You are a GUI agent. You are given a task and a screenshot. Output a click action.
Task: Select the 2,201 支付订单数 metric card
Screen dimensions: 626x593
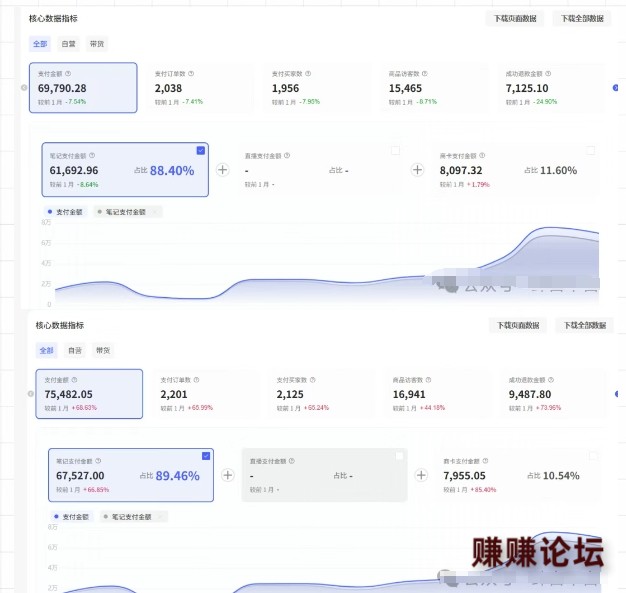[206, 394]
